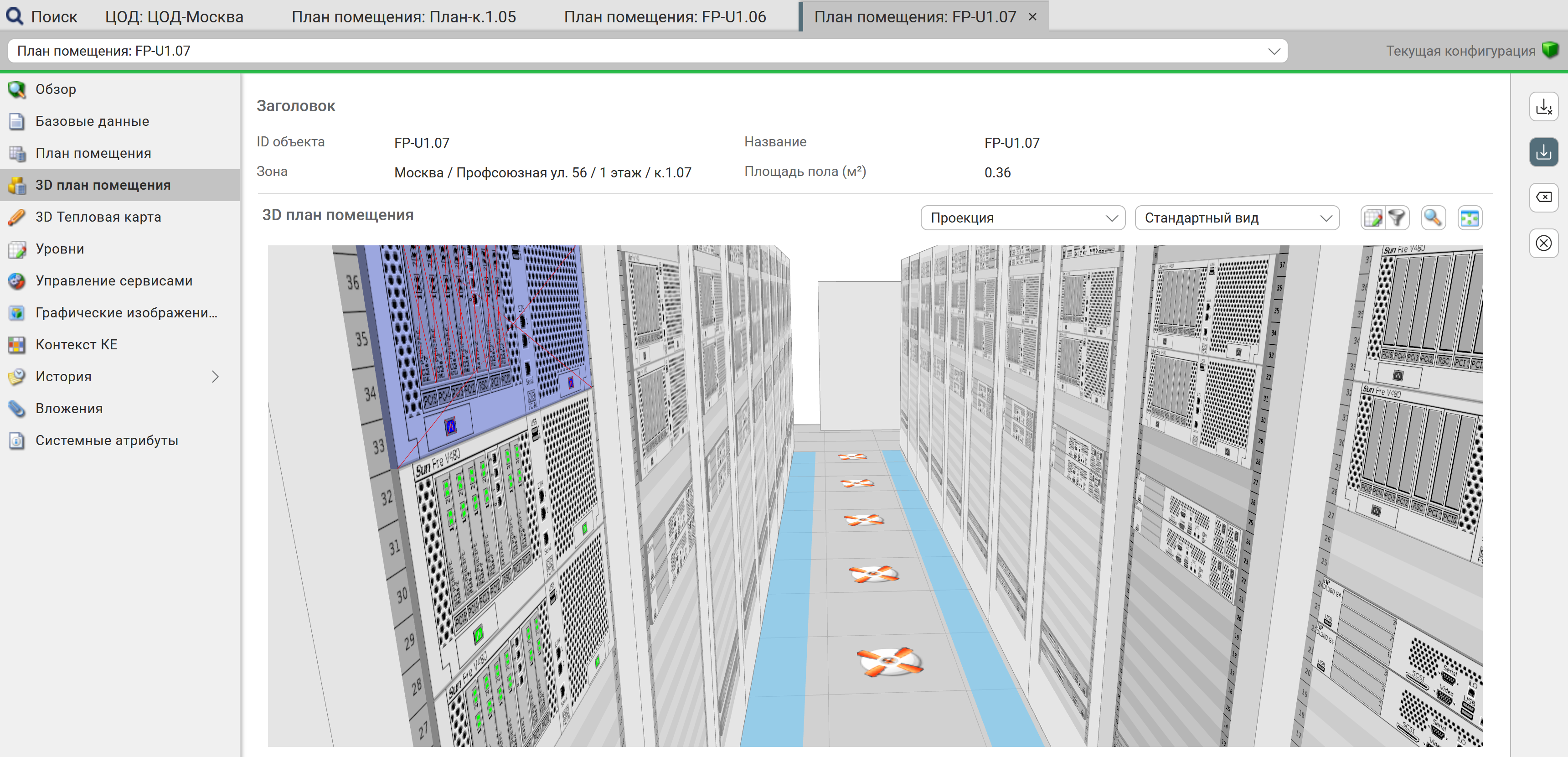Open the Стандартный вид dropdown

tap(1237, 218)
